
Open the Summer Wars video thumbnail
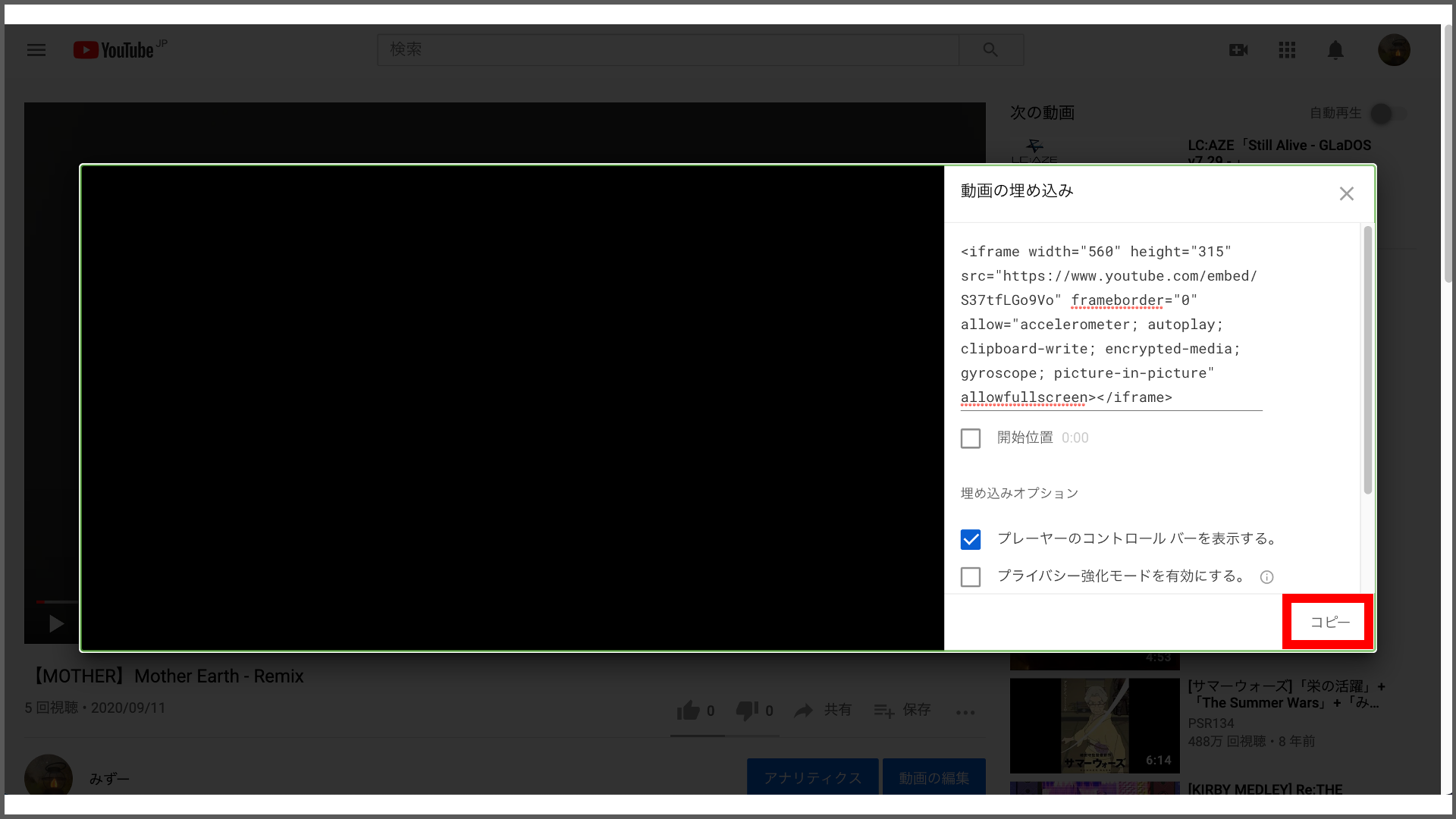(x=1094, y=725)
